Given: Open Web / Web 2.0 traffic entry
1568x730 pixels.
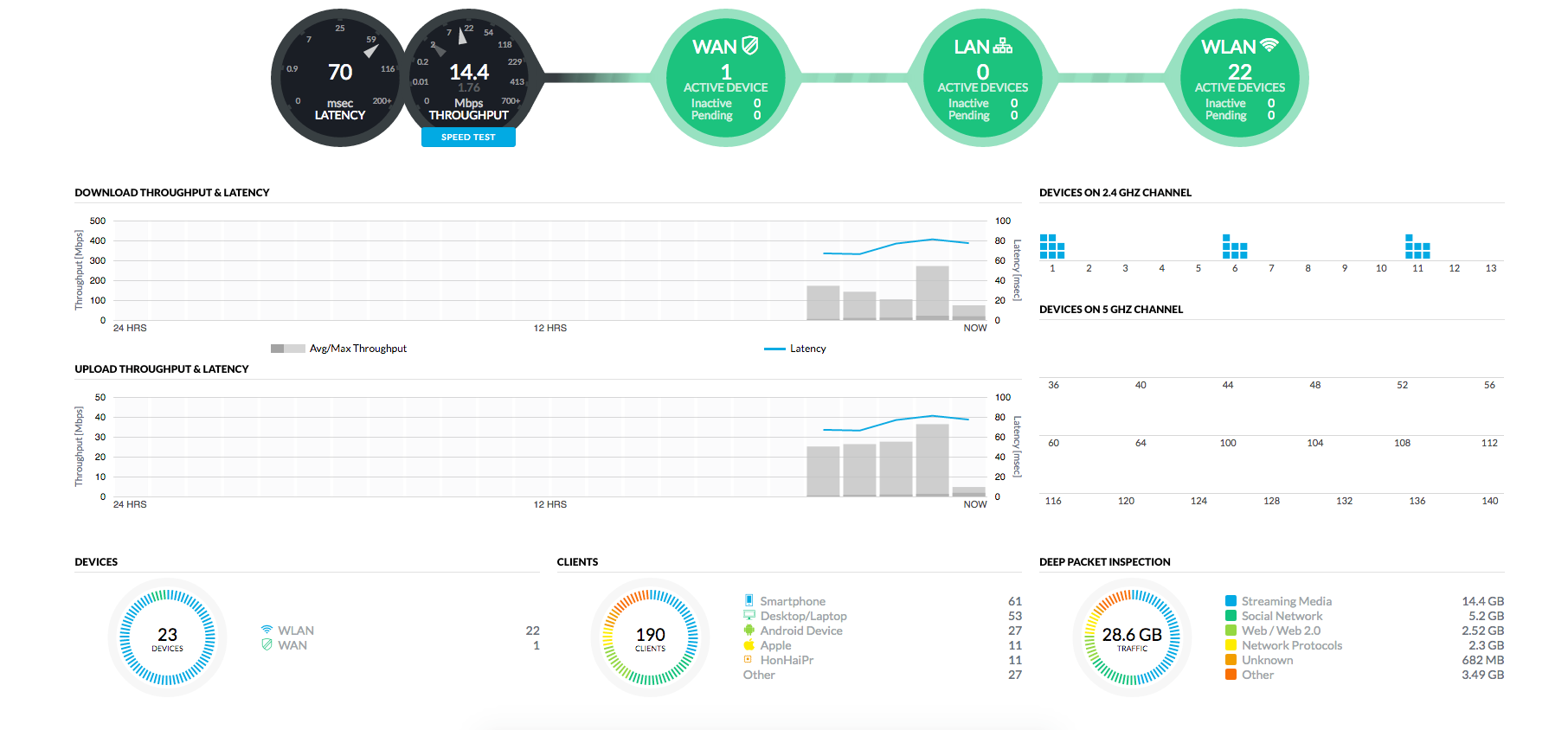Looking at the screenshot, I should (x=1365, y=631).
